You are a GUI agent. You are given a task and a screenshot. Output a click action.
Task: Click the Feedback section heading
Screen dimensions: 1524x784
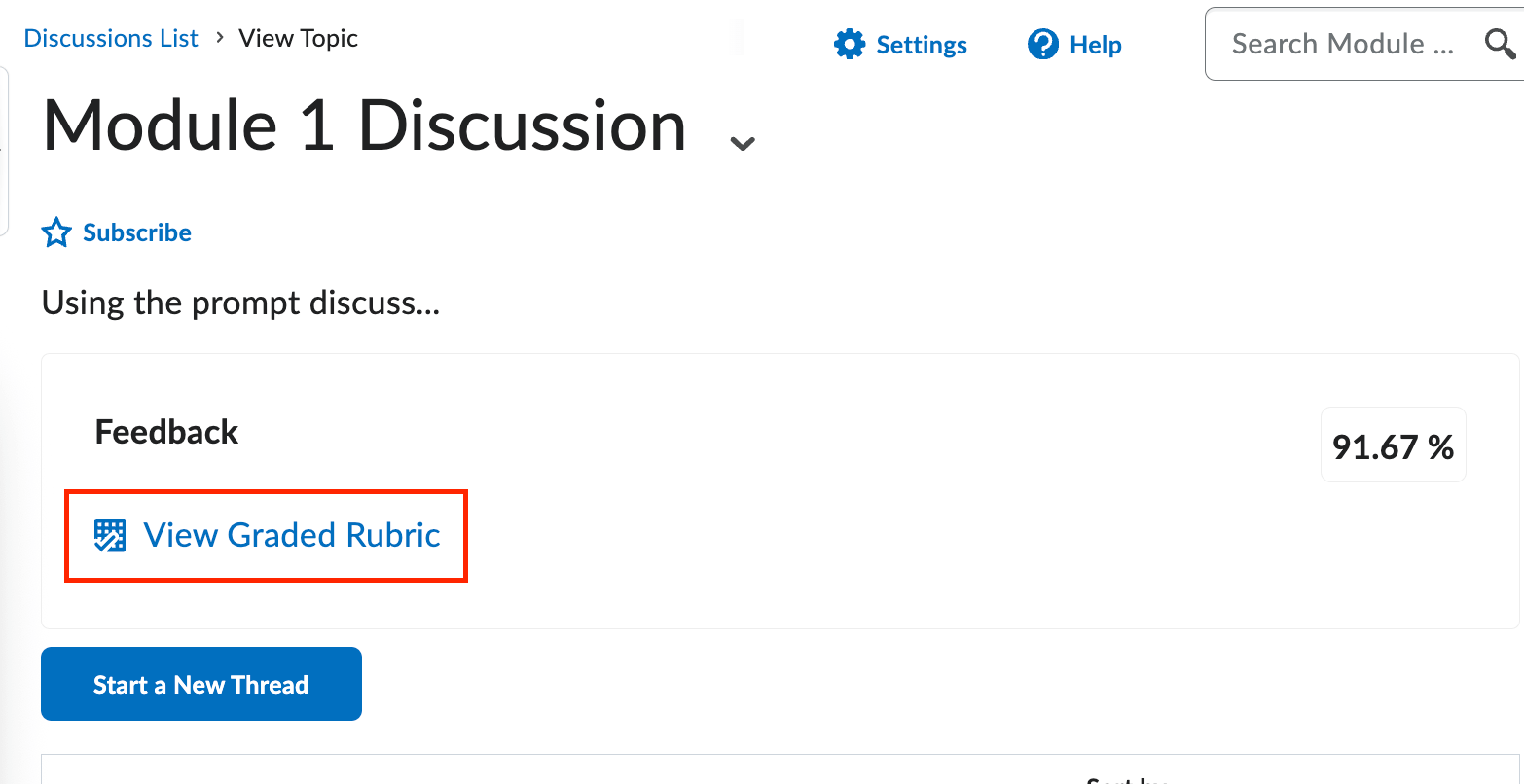[166, 431]
